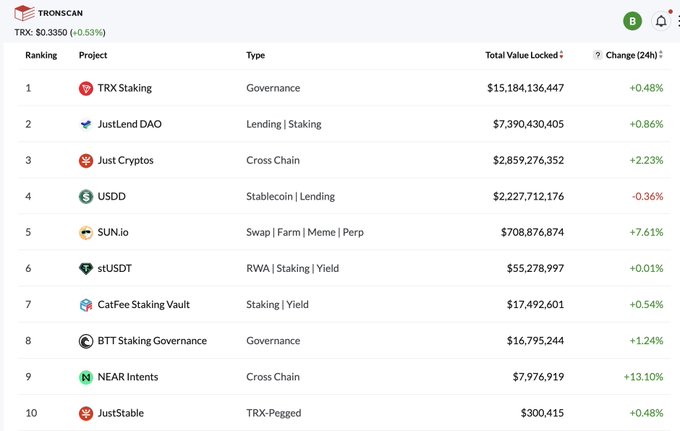Click the +13.10% change for NEAR Intents
The width and height of the screenshot is (680, 431).
coord(644,377)
